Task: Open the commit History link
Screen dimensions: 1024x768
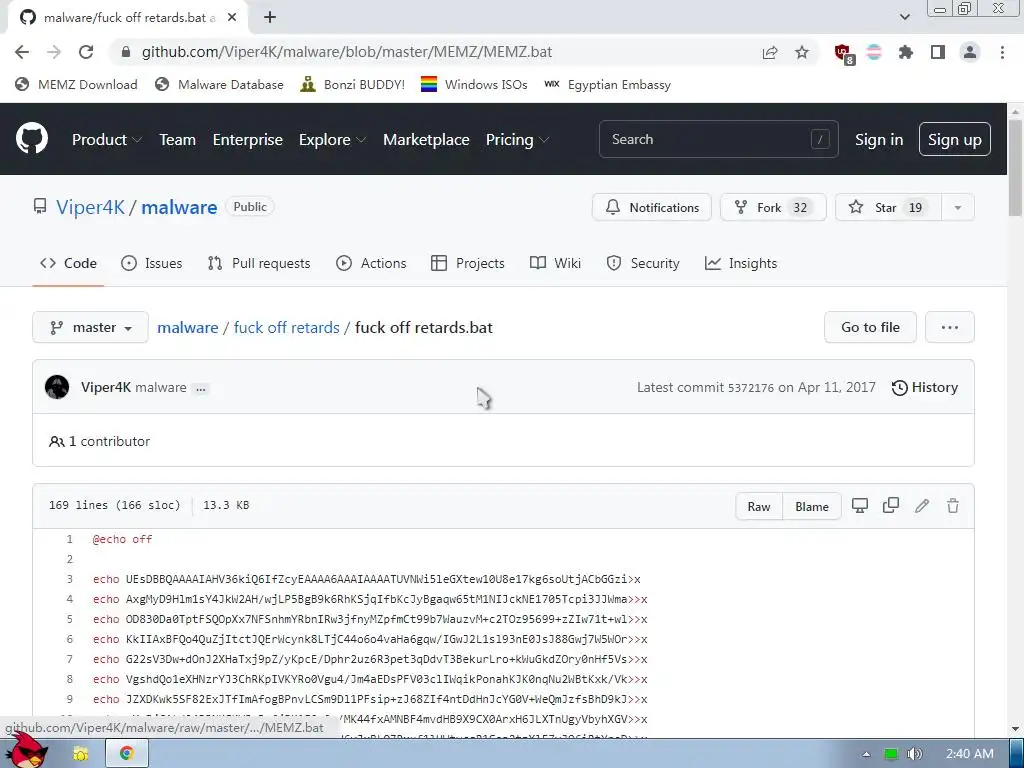Action: 925,387
